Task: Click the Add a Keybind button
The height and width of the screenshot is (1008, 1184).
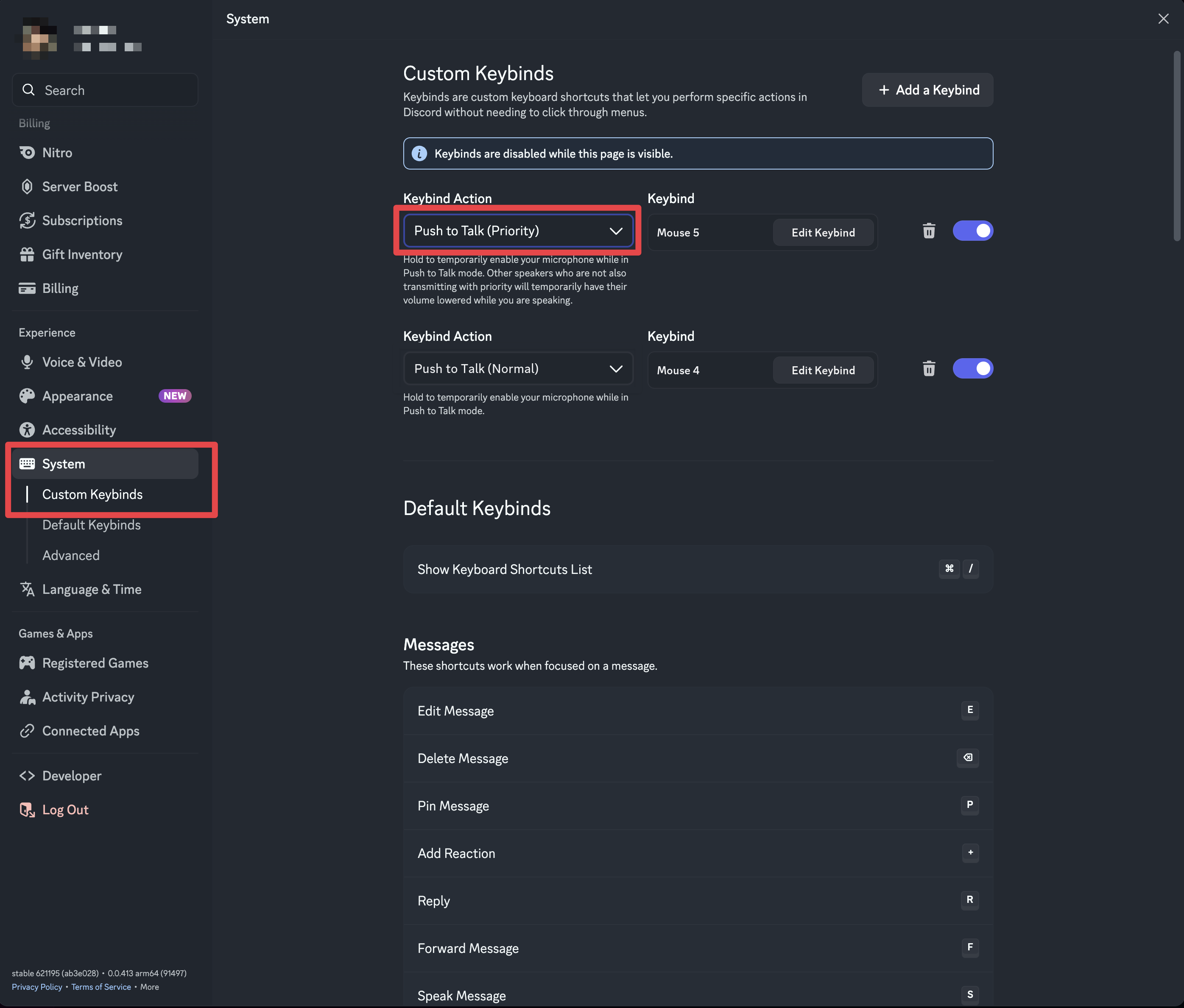Action: 927,90
